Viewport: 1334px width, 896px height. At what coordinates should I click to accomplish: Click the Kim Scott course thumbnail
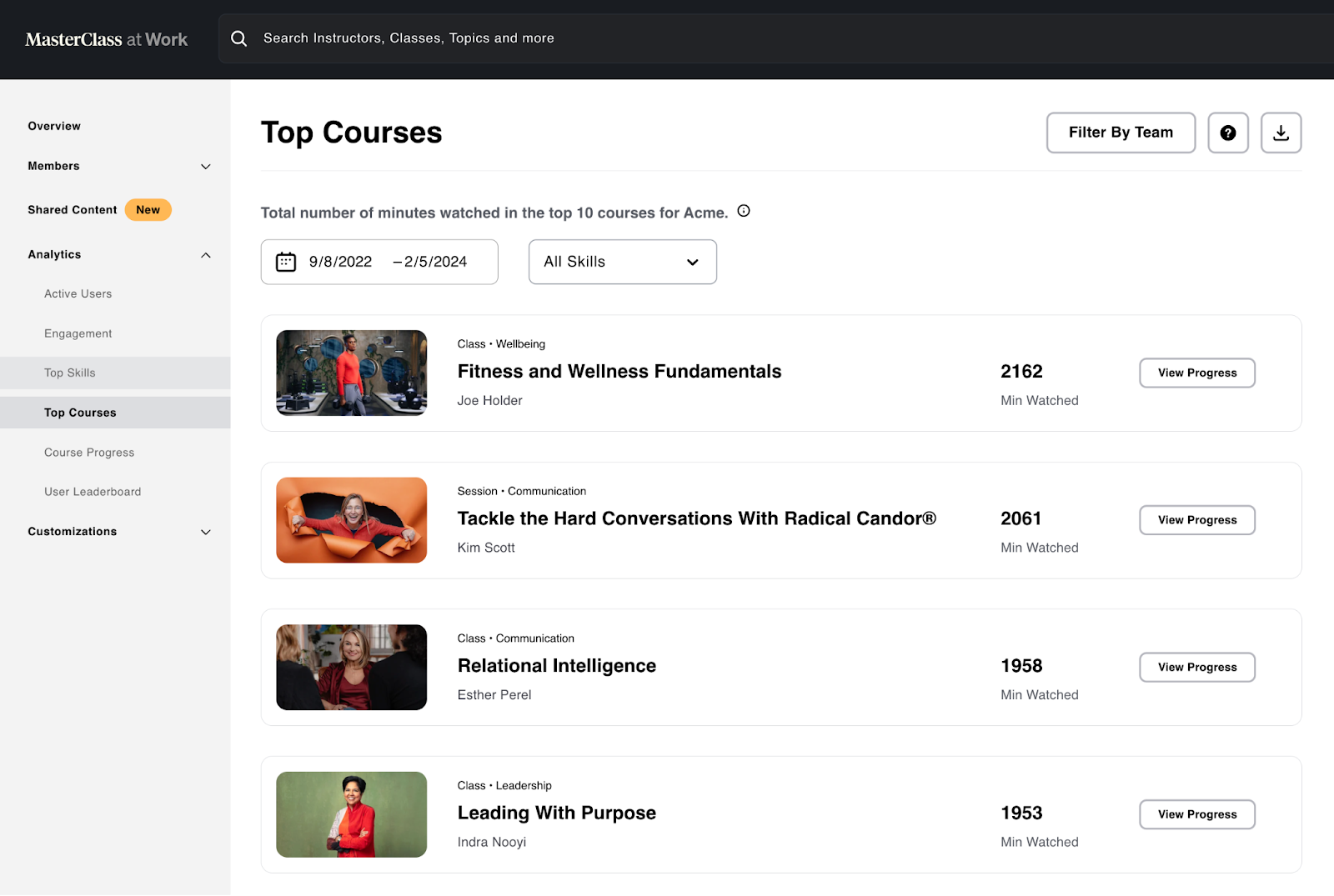click(x=352, y=520)
